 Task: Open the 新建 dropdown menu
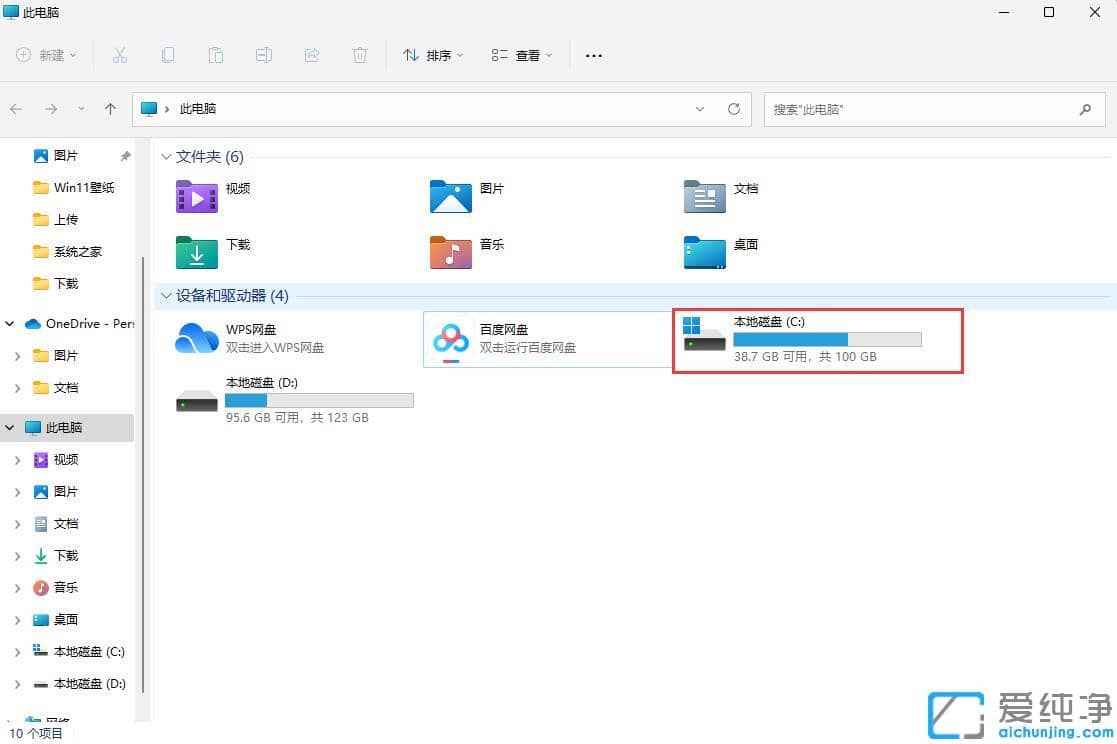pyautogui.click(x=44, y=55)
